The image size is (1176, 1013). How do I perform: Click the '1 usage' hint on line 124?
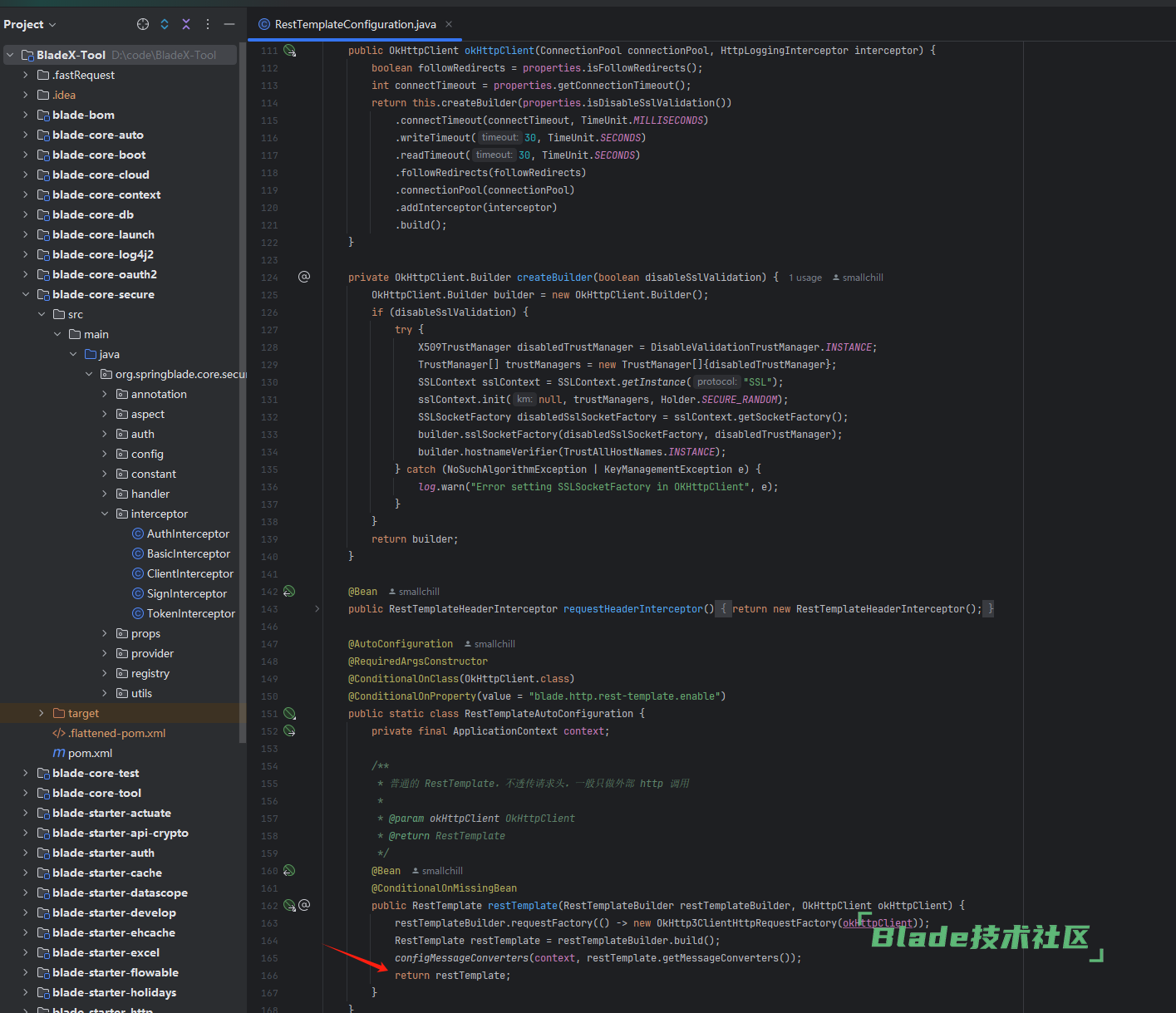(805, 278)
